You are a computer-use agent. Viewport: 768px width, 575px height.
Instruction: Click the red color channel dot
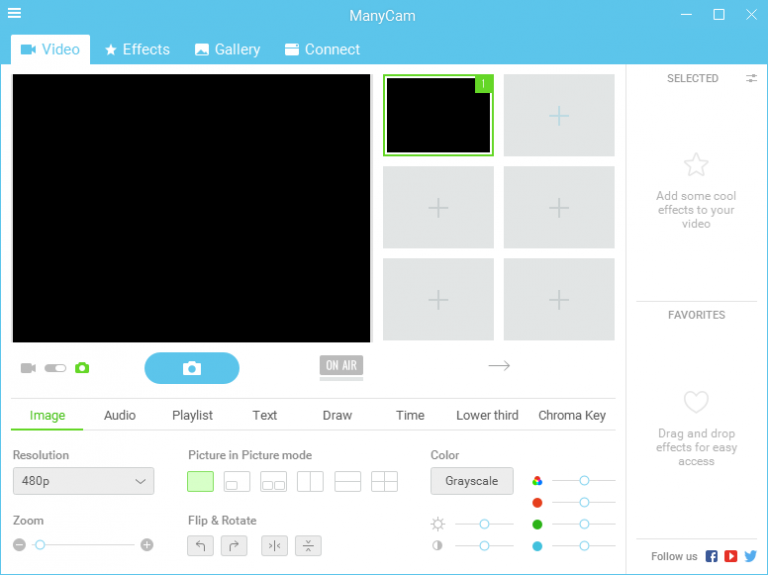click(537, 503)
